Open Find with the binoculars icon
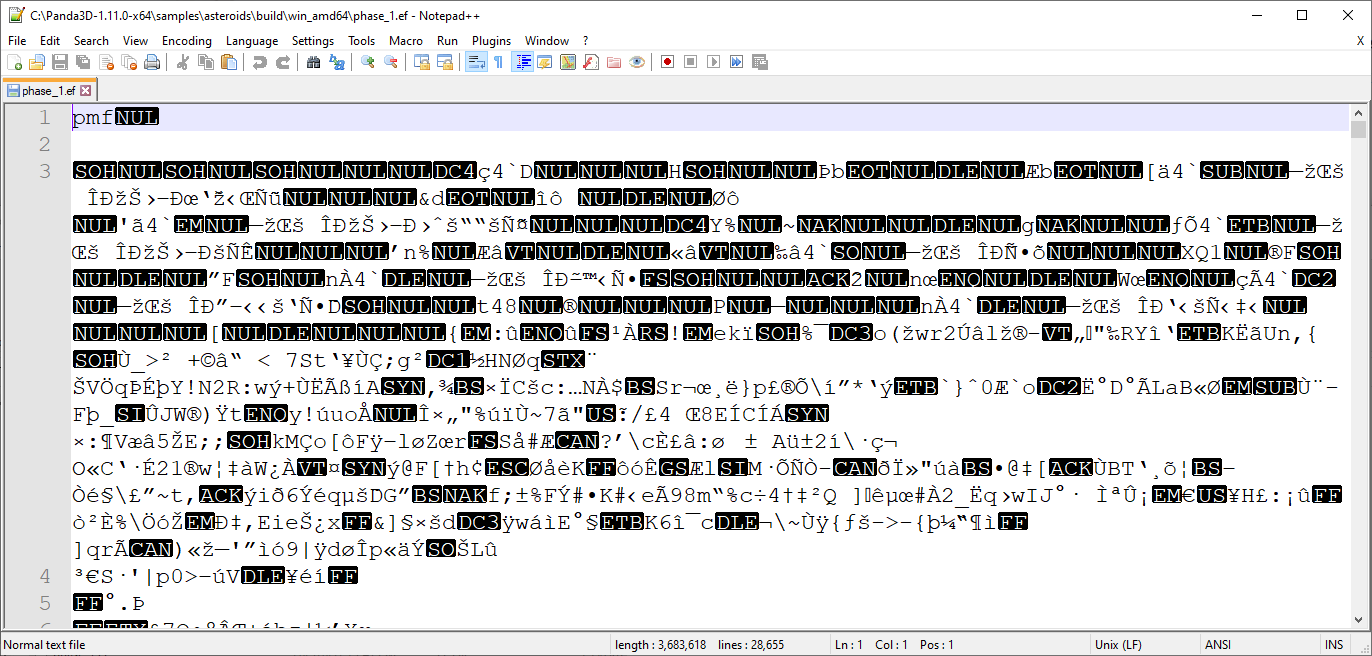 [313, 62]
